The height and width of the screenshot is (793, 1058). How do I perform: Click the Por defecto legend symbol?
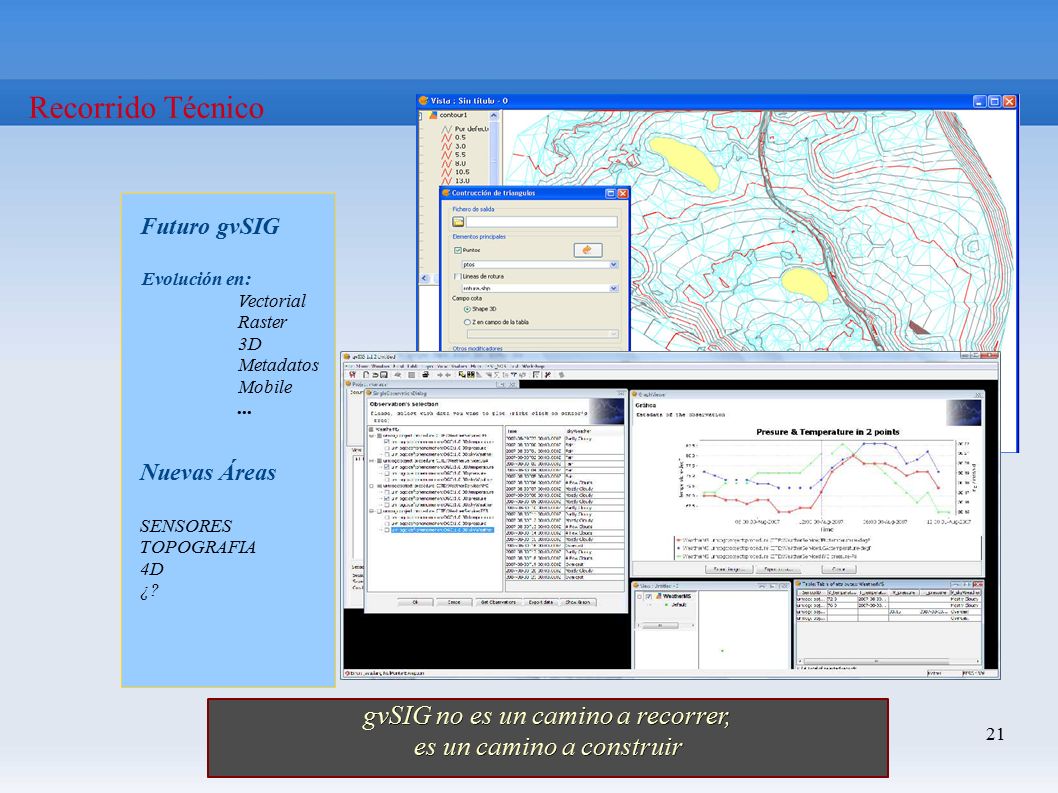pyautogui.click(x=447, y=129)
